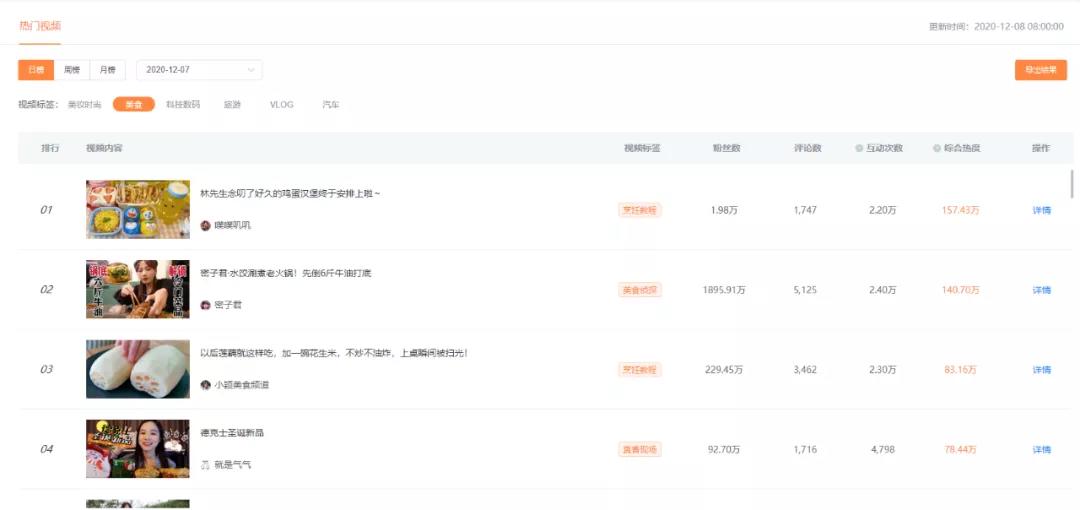
Task: Open 详情 link for rank 01 video
Action: tap(1041, 210)
